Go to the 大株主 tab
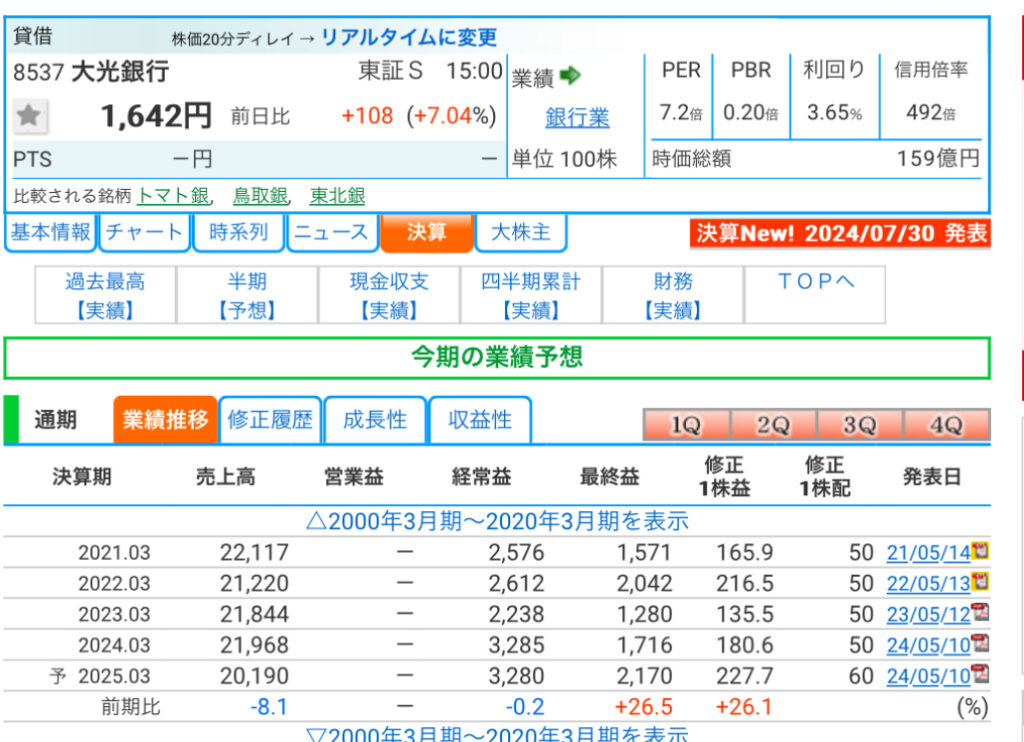This screenshot has width=1024, height=742. coord(520,232)
